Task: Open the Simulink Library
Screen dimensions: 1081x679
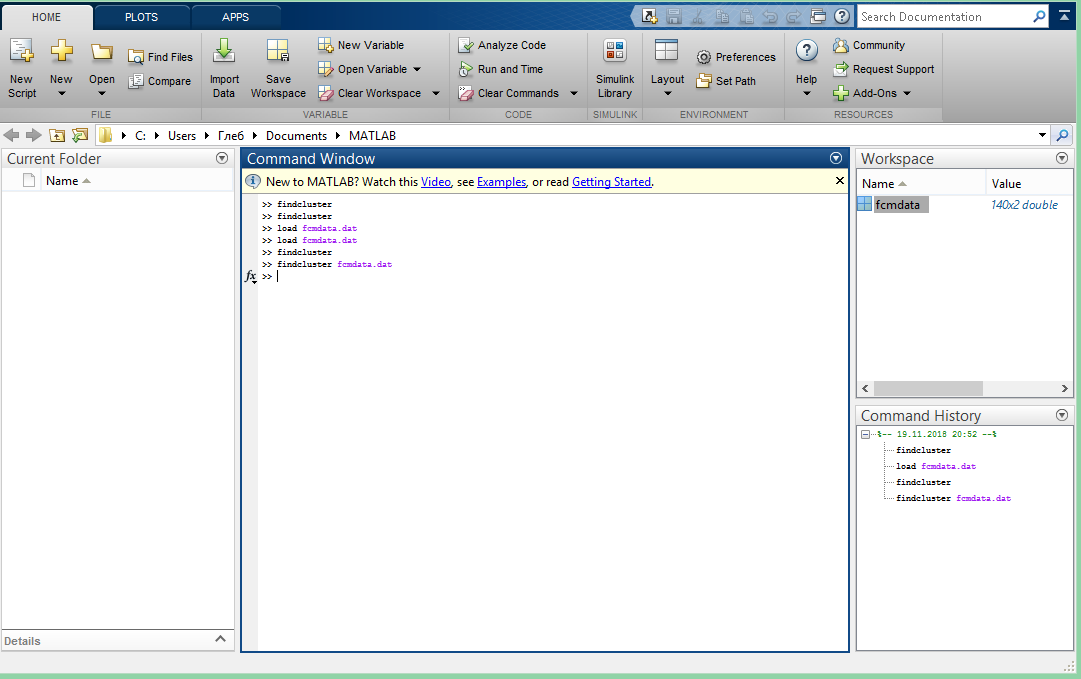Action: pyautogui.click(x=615, y=52)
